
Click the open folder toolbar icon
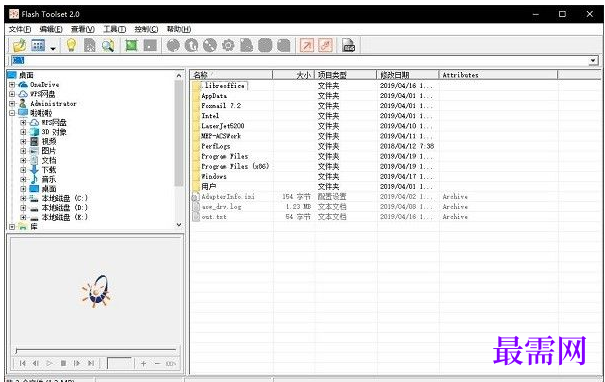(19, 46)
